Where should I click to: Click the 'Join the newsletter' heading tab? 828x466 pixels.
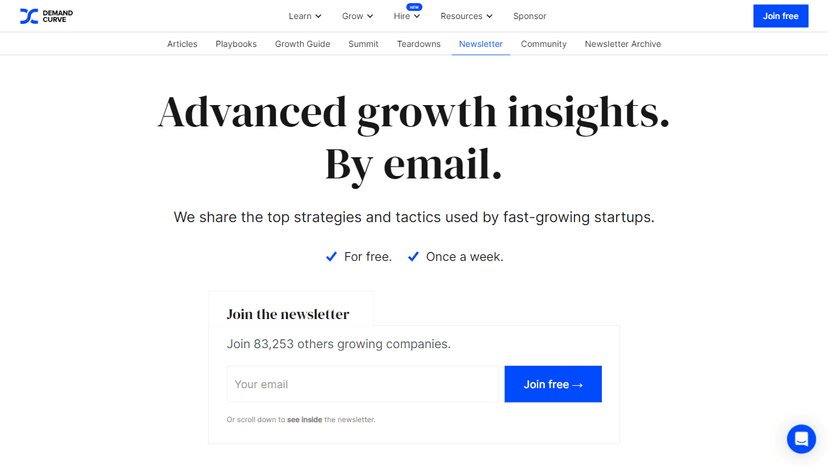coord(288,314)
